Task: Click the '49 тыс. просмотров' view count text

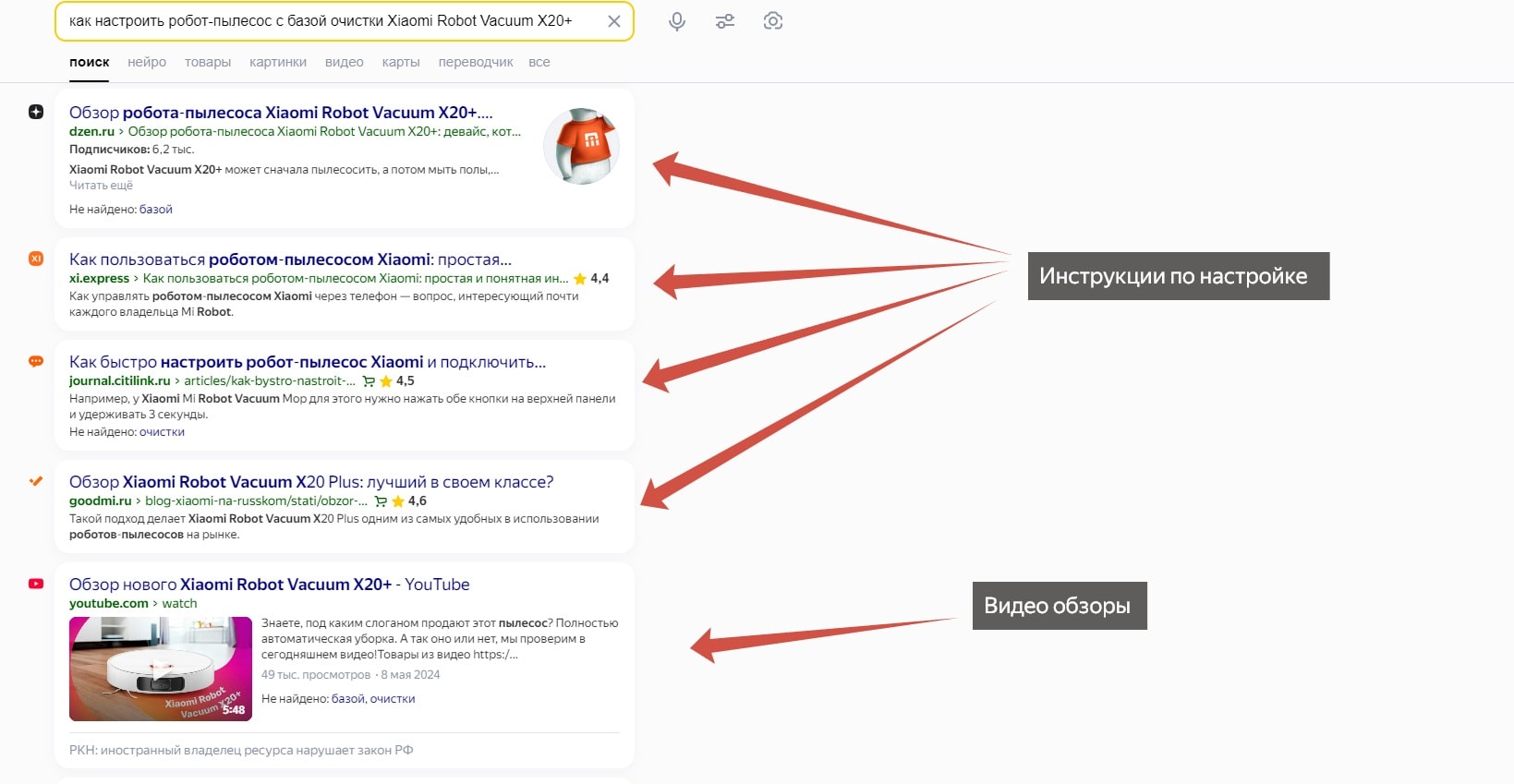Action: [316, 675]
